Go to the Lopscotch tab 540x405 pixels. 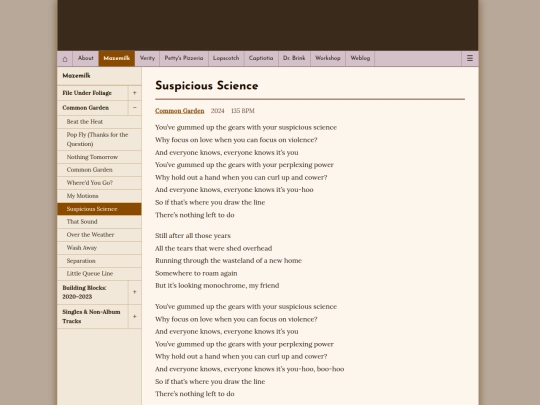[226, 59]
